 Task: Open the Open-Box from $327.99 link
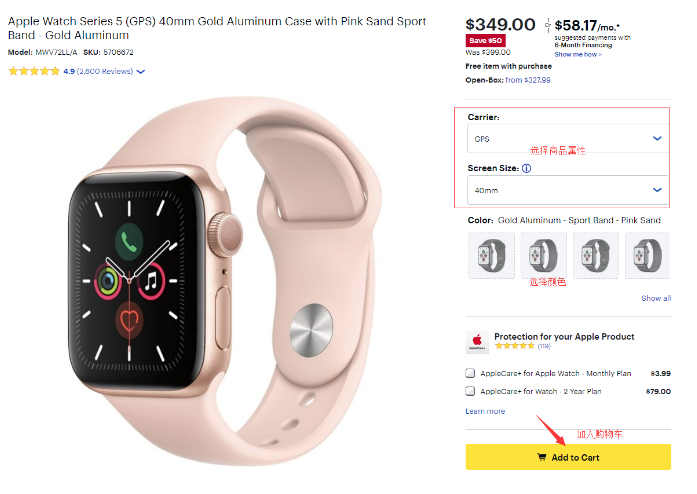click(x=528, y=80)
